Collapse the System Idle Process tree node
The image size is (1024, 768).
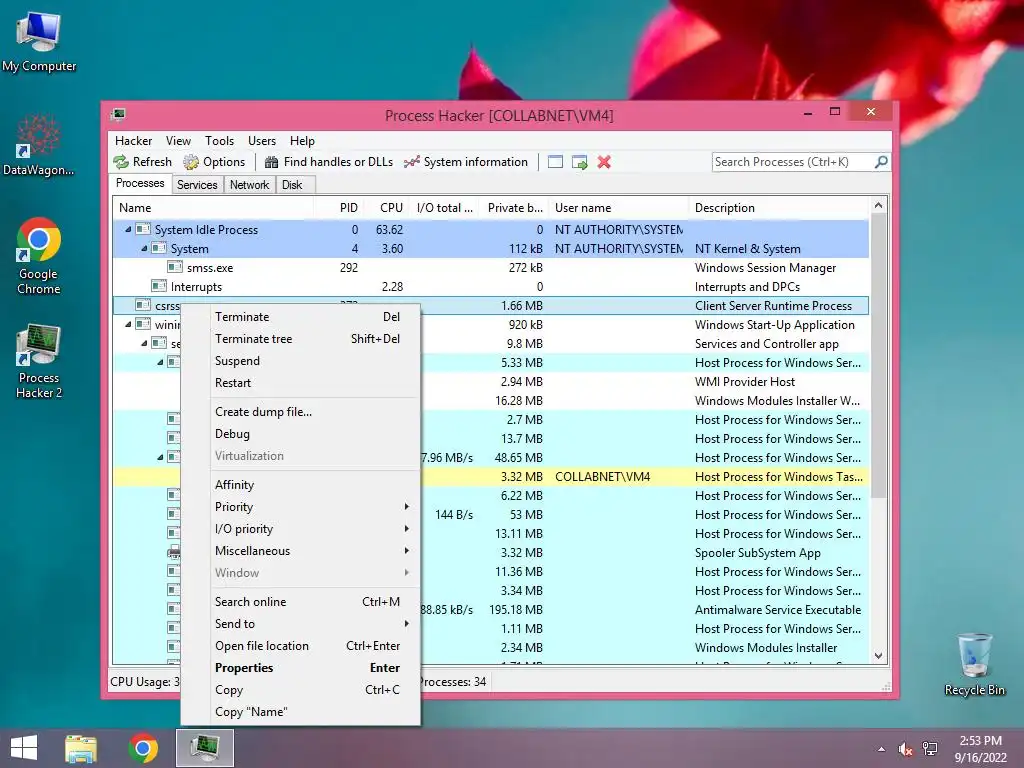point(128,229)
